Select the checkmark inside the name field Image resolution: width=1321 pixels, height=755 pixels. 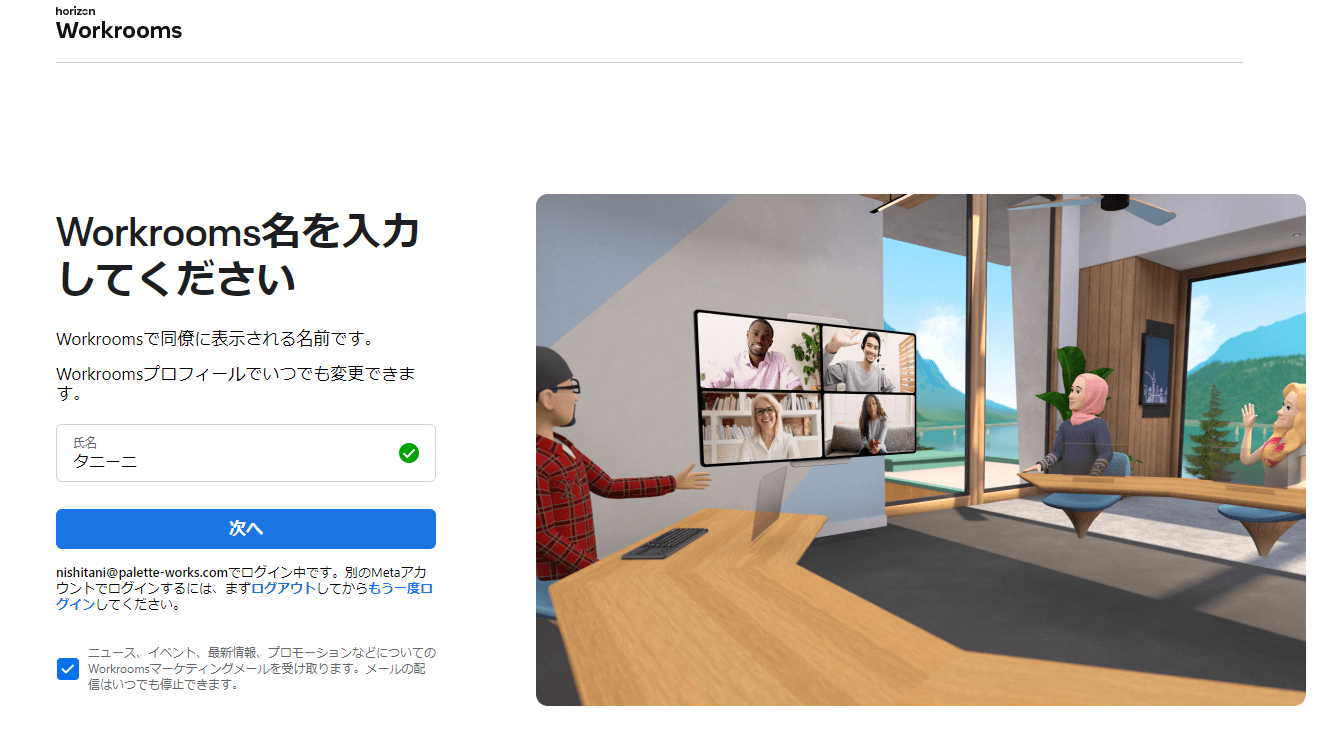(x=409, y=453)
